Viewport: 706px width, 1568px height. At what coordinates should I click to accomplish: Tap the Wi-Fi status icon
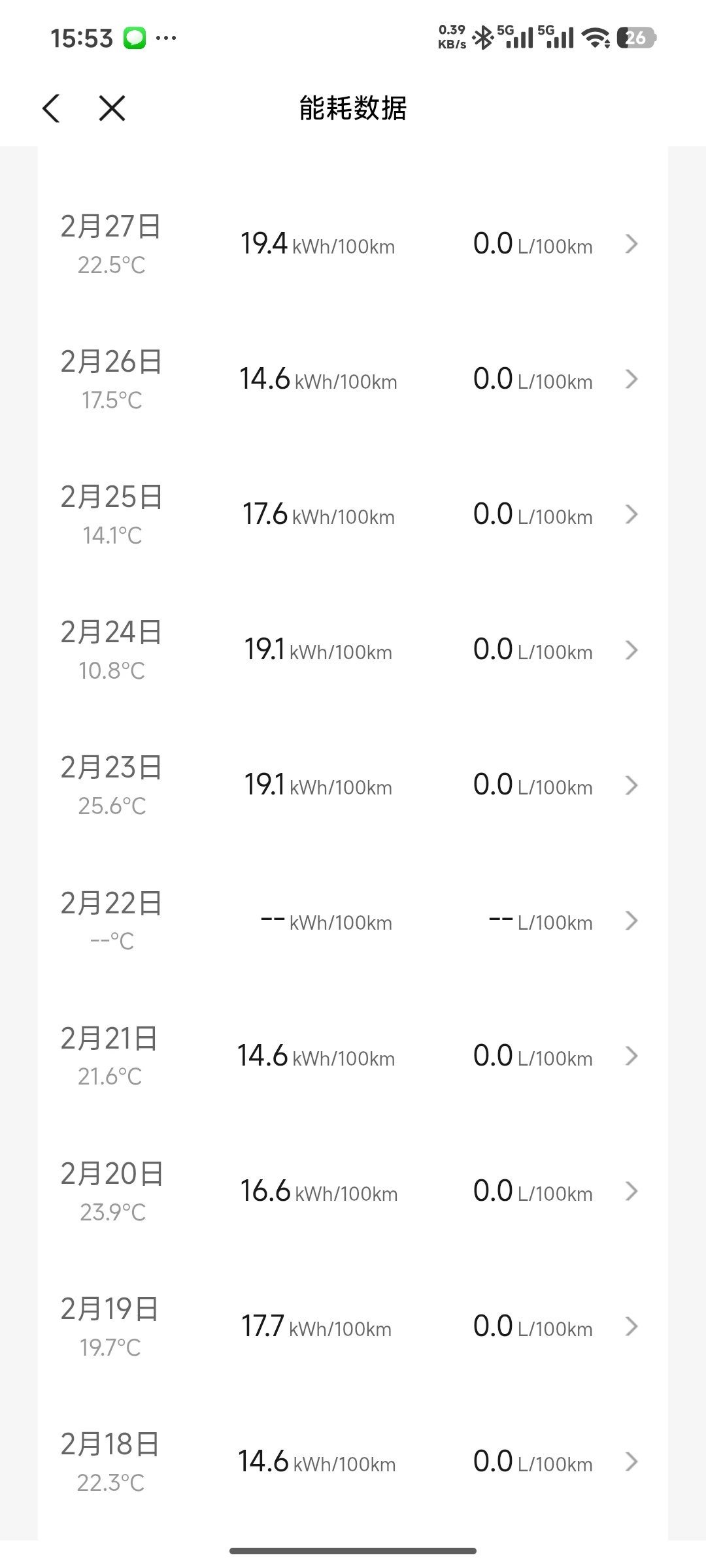click(596, 38)
